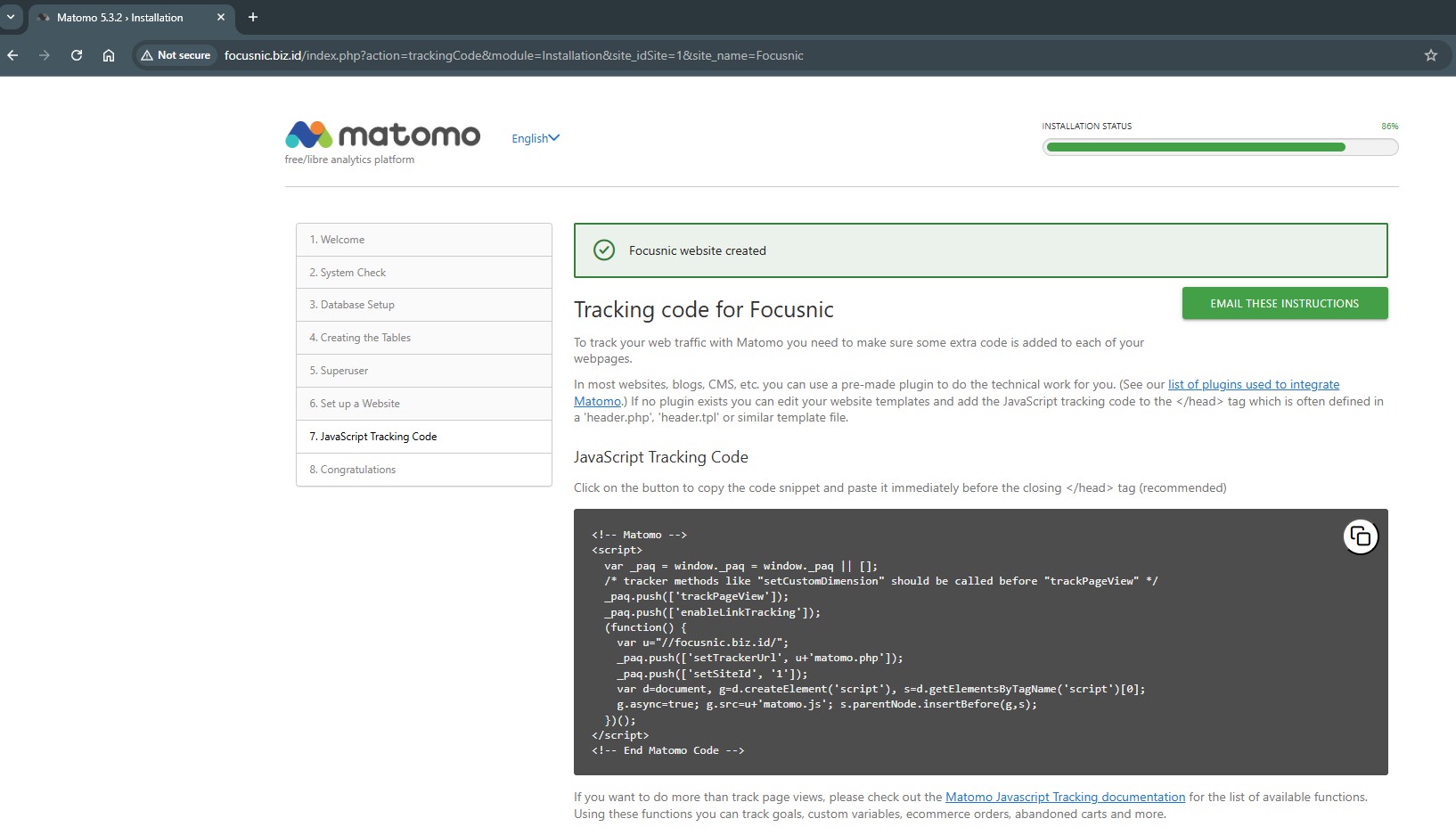Click the Matomo logo

[x=382, y=135]
